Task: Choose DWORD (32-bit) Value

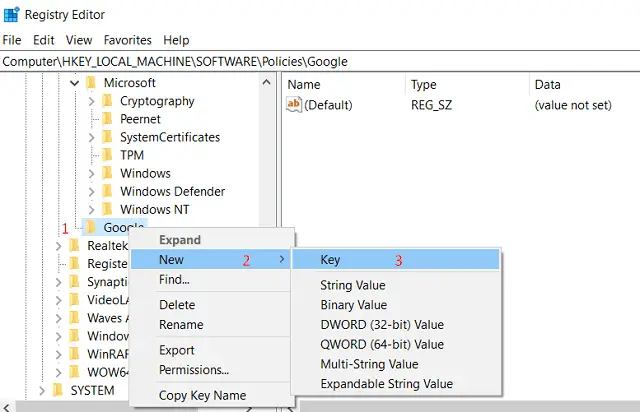Action: click(x=382, y=325)
